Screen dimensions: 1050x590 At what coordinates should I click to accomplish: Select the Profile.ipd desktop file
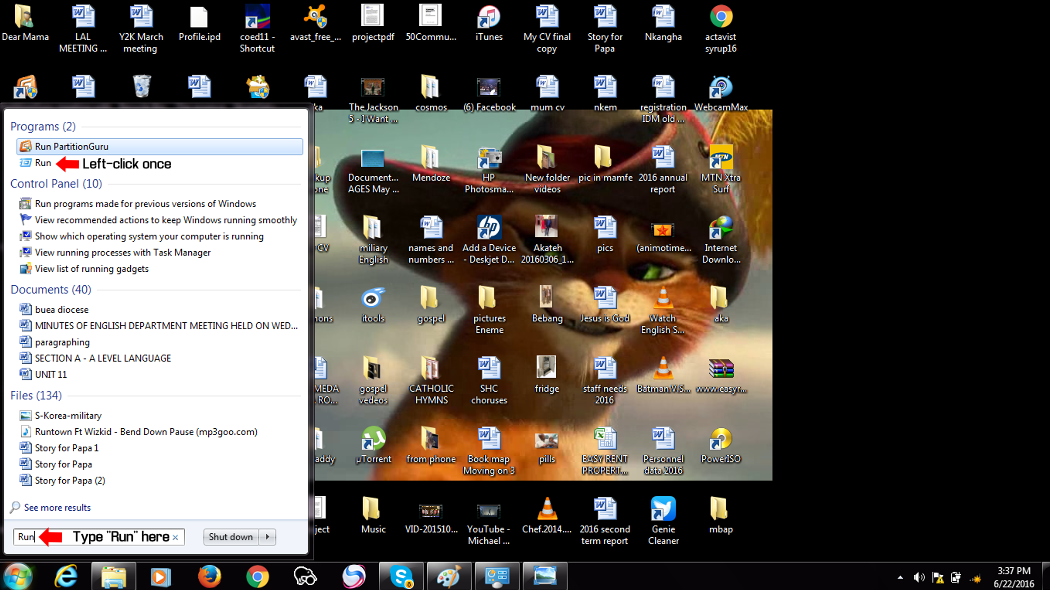point(200,24)
